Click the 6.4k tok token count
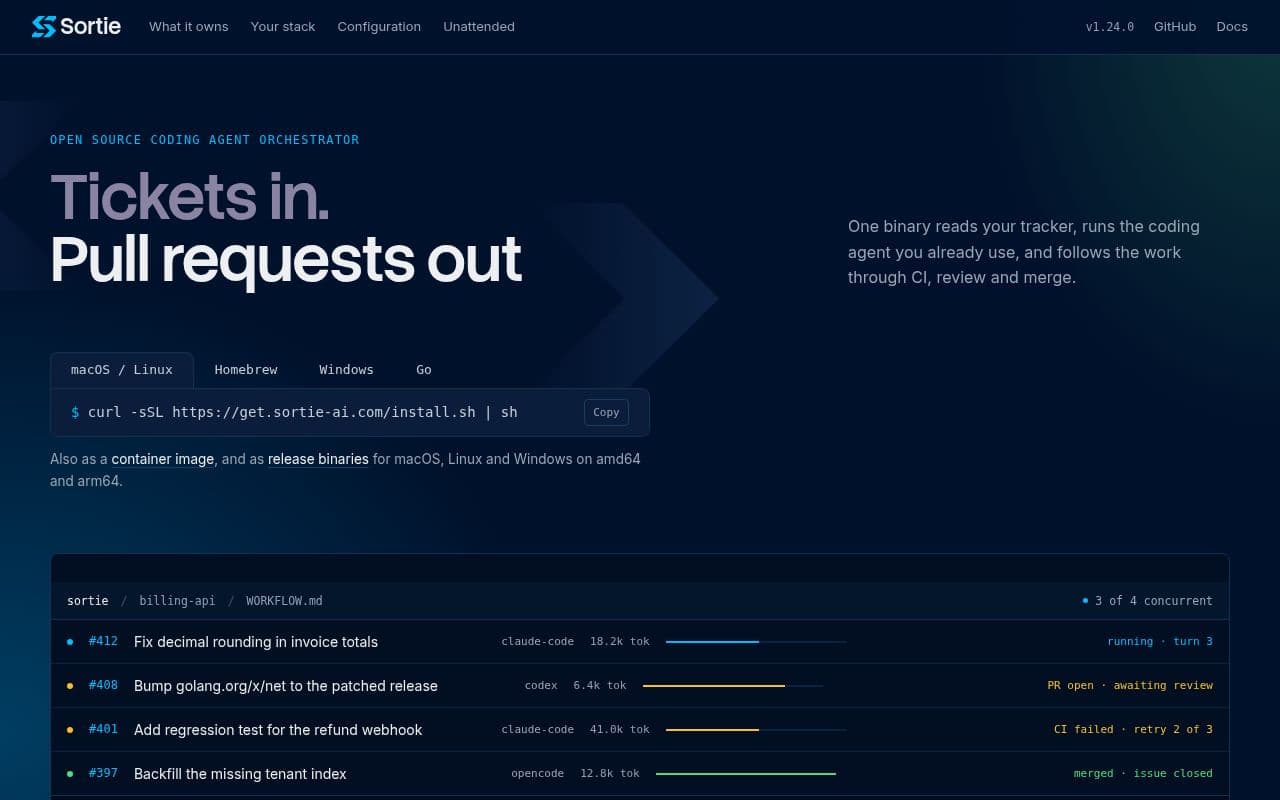The image size is (1280, 800). [x=600, y=685]
